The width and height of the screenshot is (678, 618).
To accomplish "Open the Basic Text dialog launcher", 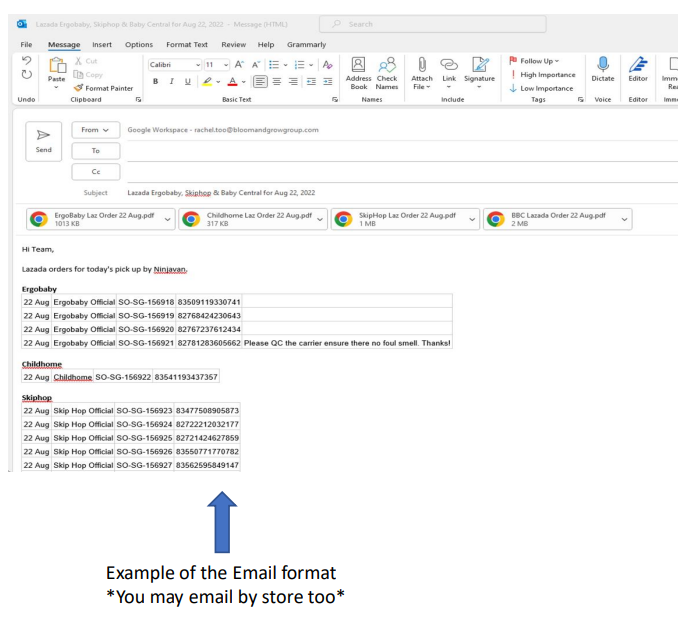I will coord(335,99).
